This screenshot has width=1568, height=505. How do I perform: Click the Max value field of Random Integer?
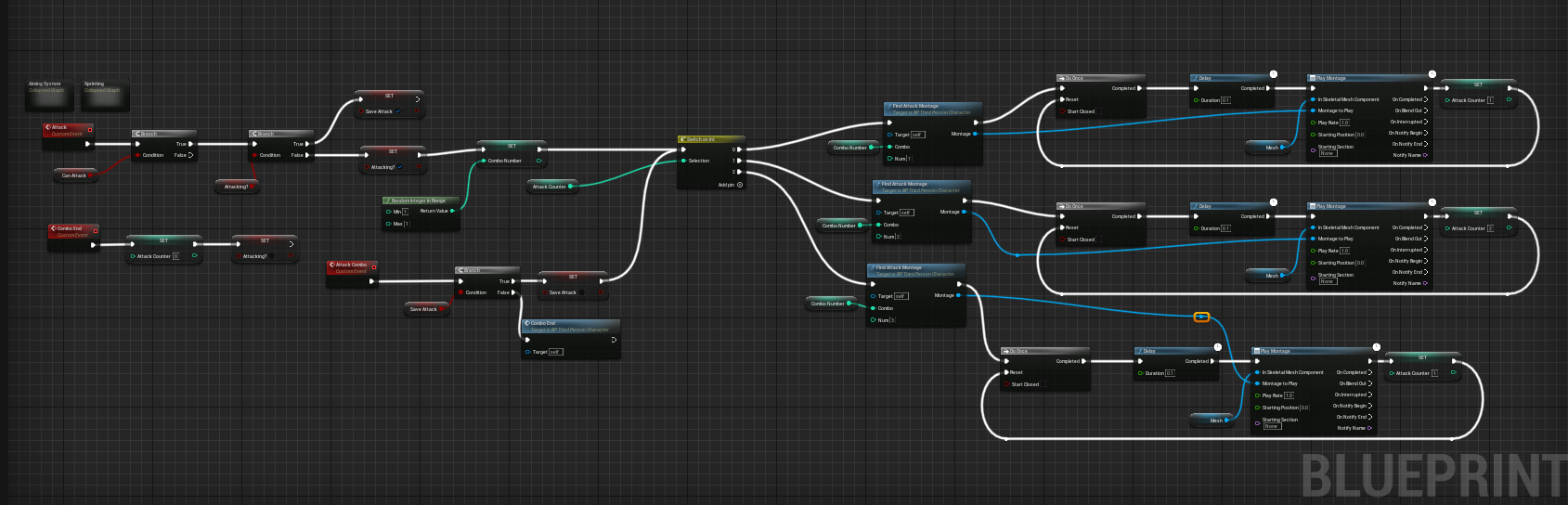click(406, 224)
